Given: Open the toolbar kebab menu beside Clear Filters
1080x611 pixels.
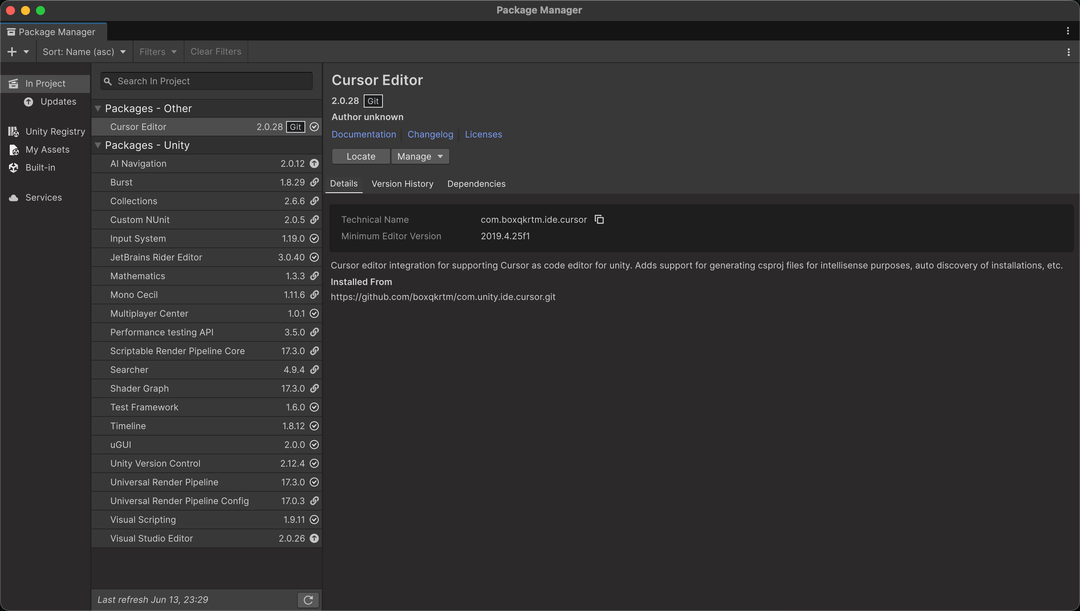Looking at the screenshot, I should click(1068, 52).
